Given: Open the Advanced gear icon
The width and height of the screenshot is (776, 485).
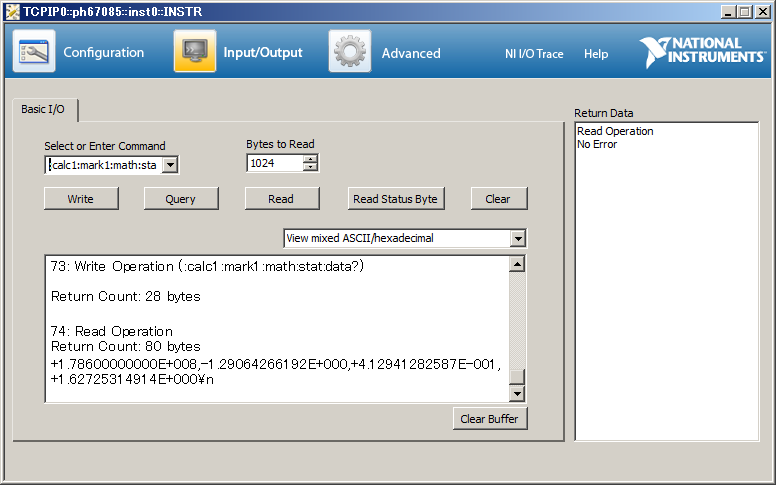Looking at the screenshot, I should (350, 51).
